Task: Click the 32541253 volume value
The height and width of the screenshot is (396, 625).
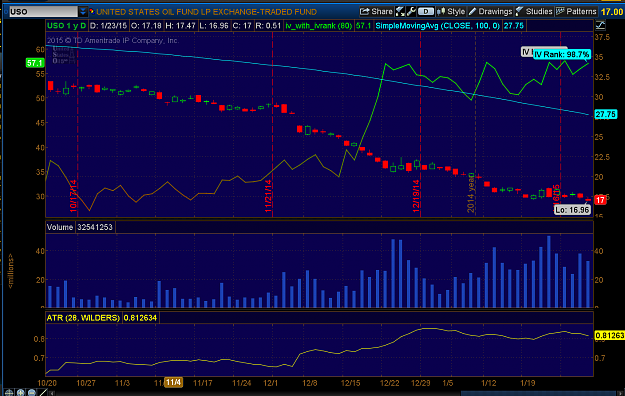Action: coord(95,227)
